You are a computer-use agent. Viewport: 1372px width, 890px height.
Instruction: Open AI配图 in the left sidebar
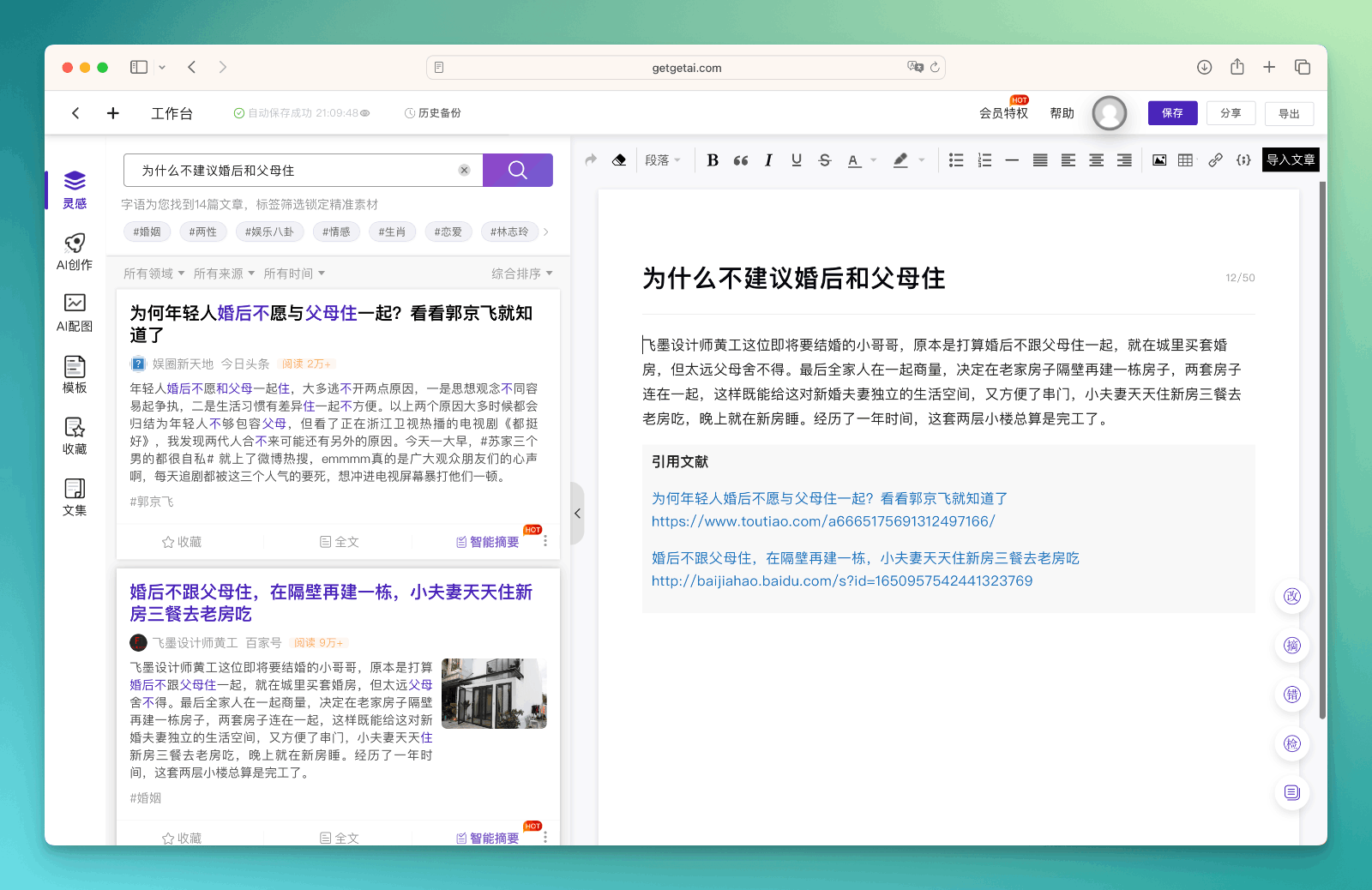pos(75,313)
